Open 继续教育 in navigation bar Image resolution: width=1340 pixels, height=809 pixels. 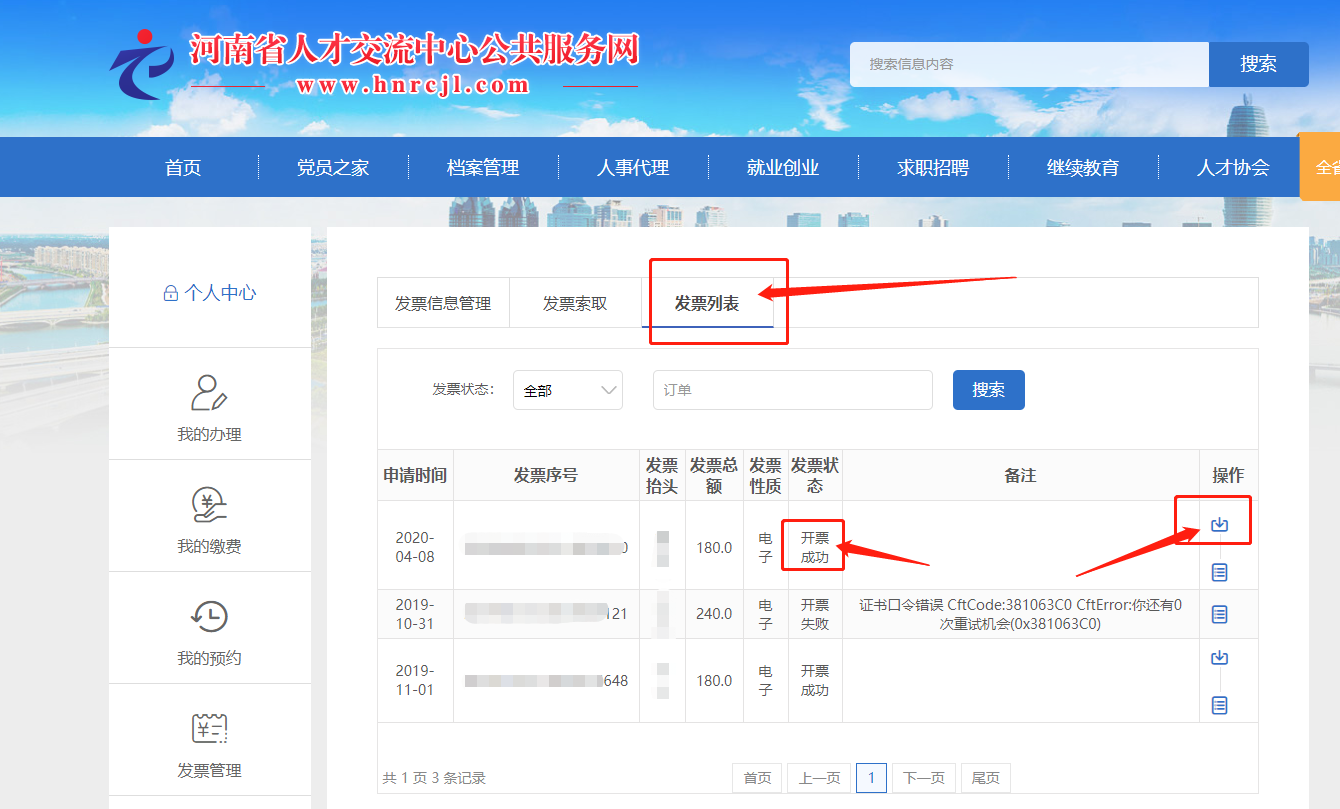coord(1083,167)
